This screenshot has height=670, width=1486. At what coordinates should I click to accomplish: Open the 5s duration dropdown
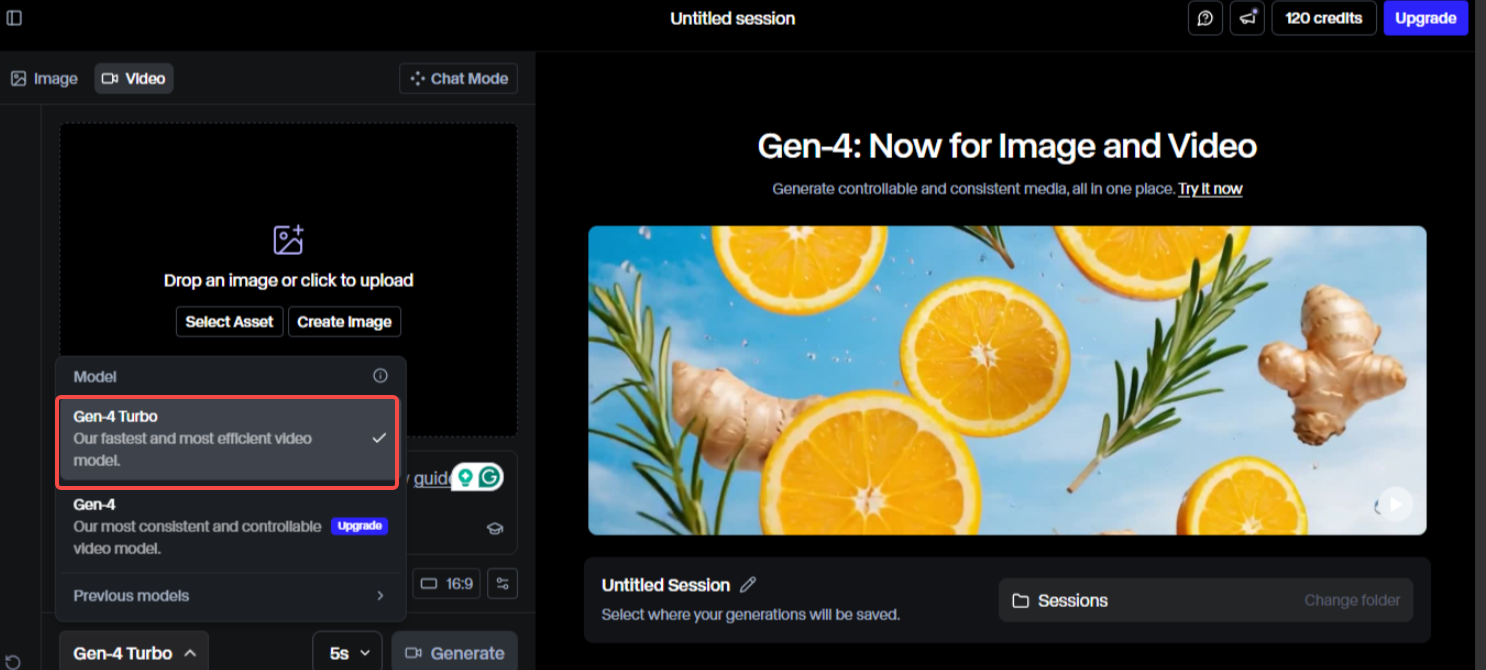tap(347, 653)
